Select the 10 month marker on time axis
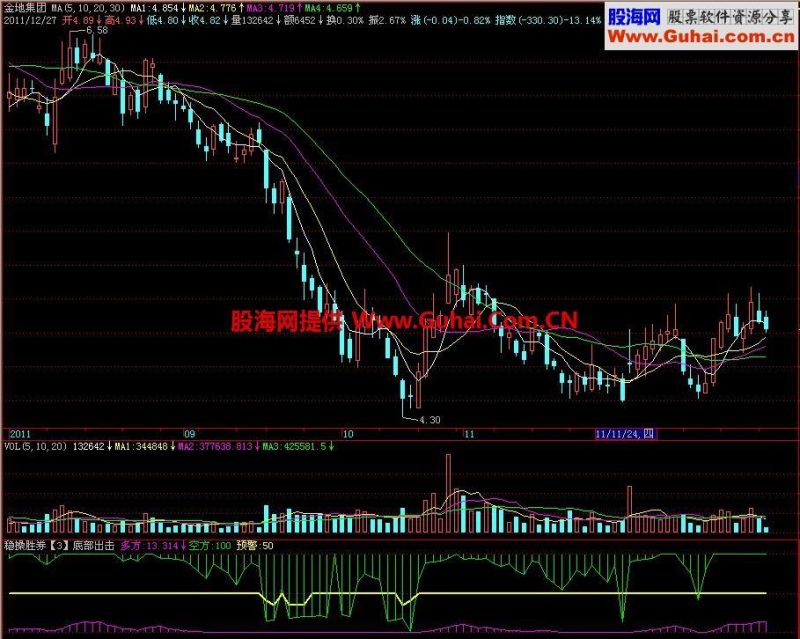The width and height of the screenshot is (800, 639). [347, 434]
